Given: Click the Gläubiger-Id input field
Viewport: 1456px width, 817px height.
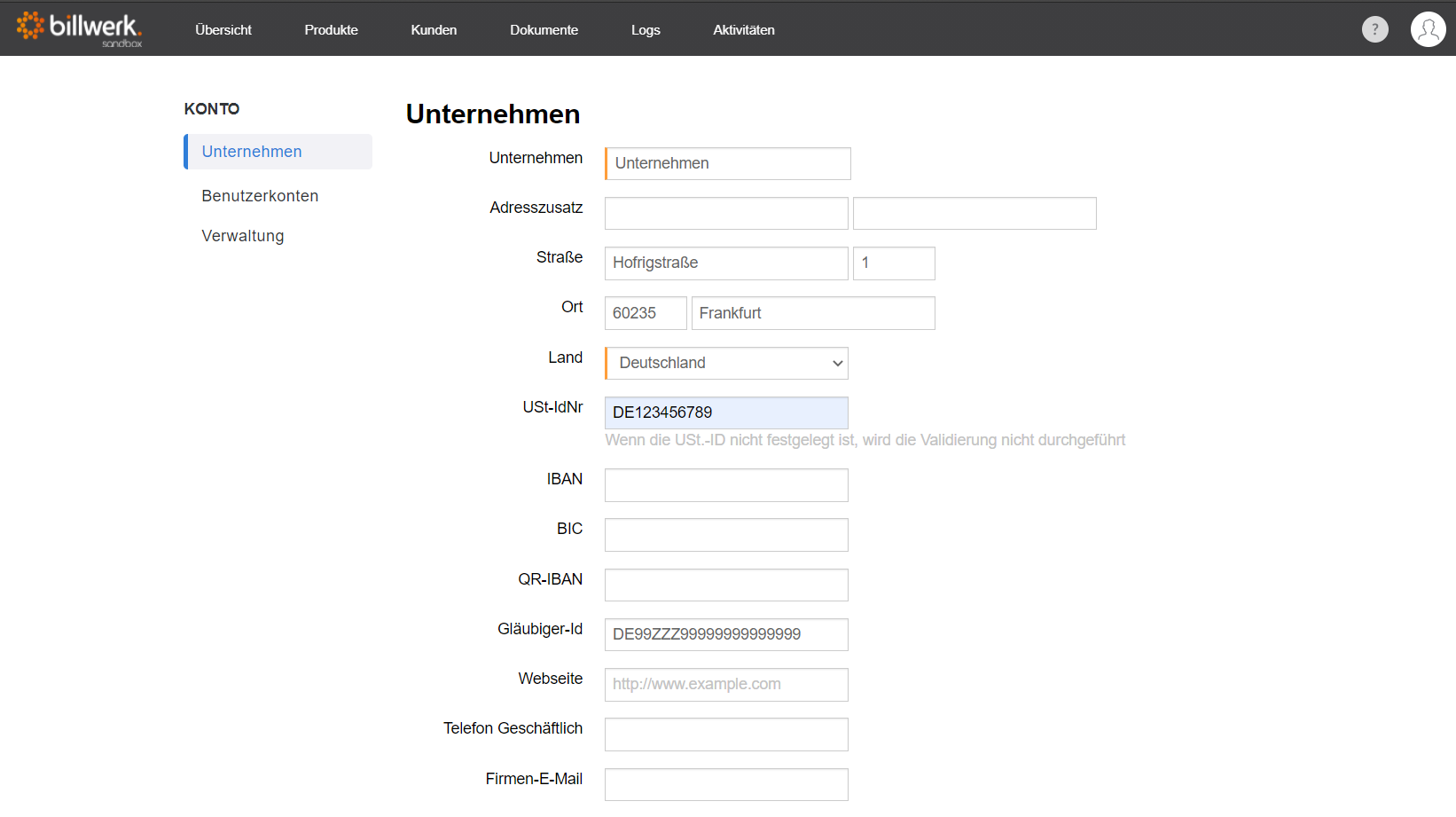Looking at the screenshot, I should (x=726, y=634).
